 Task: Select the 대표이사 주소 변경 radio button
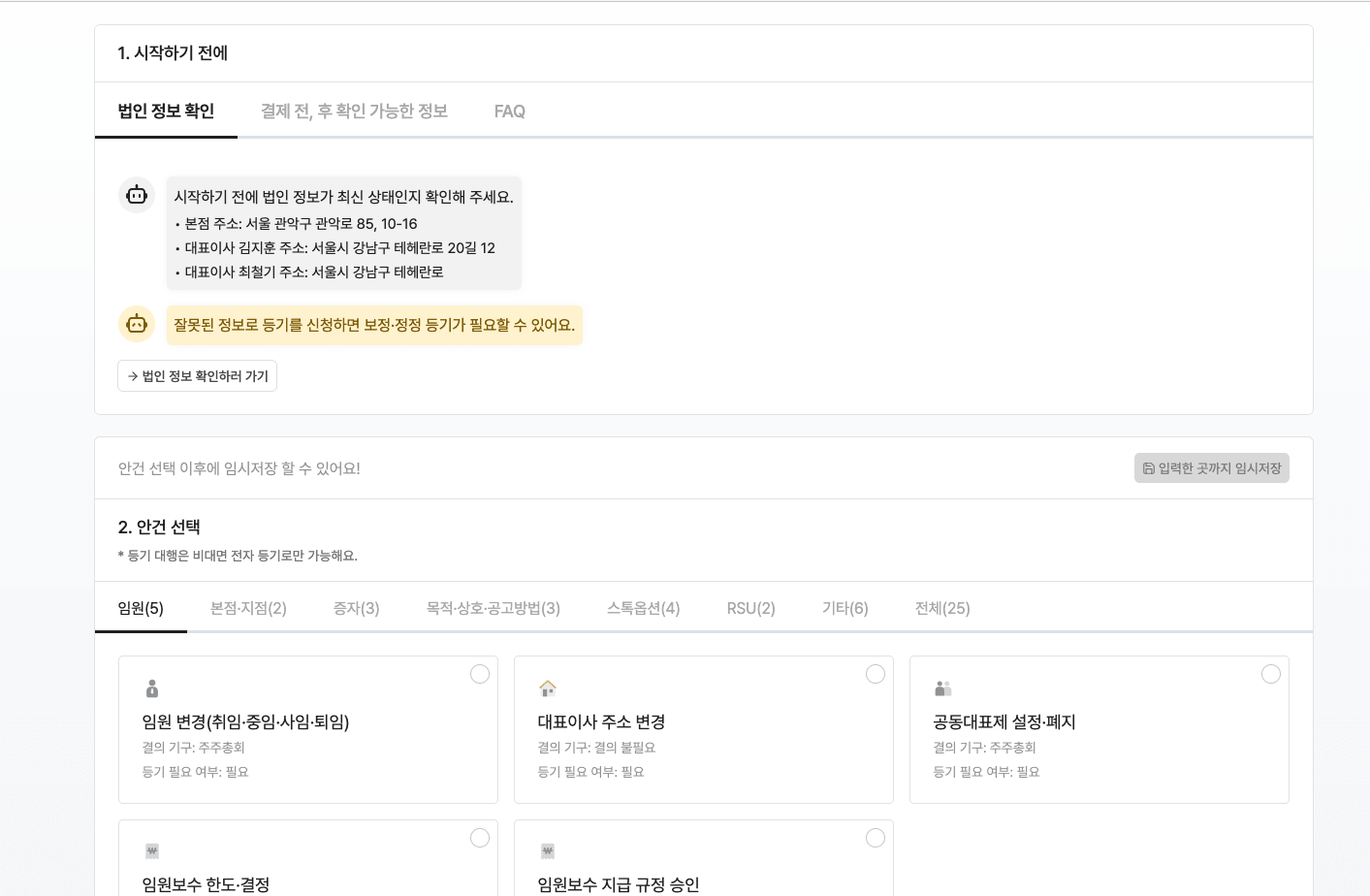click(x=876, y=674)
